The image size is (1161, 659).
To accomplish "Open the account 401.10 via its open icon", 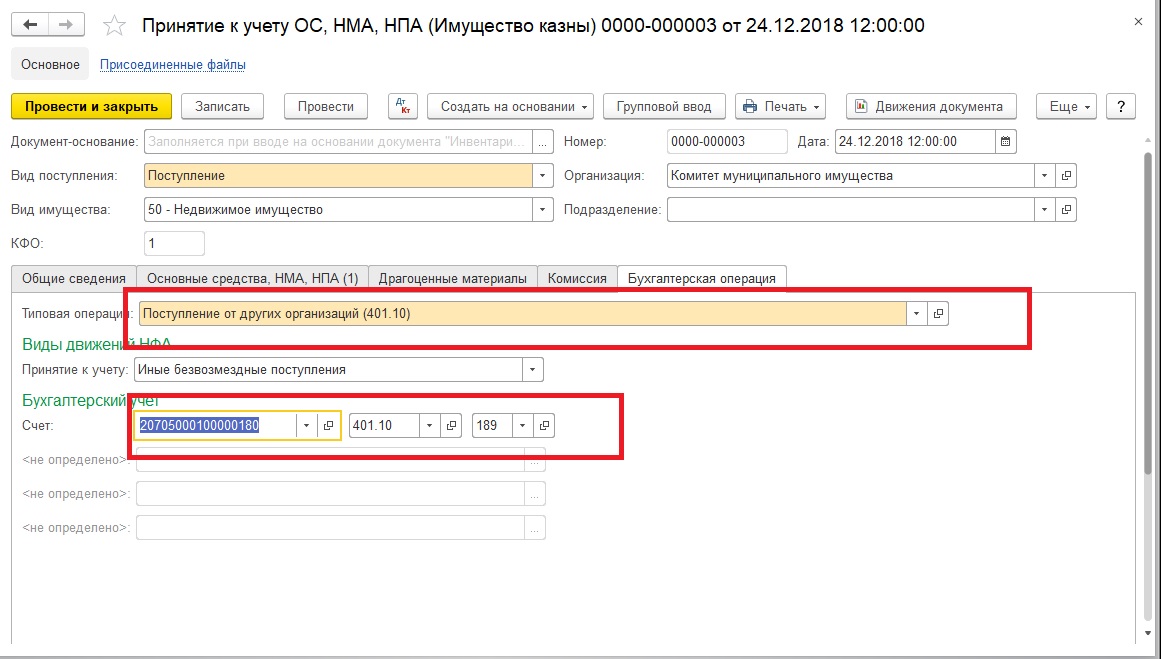I will pyautogui.click(x=451, y=426).
